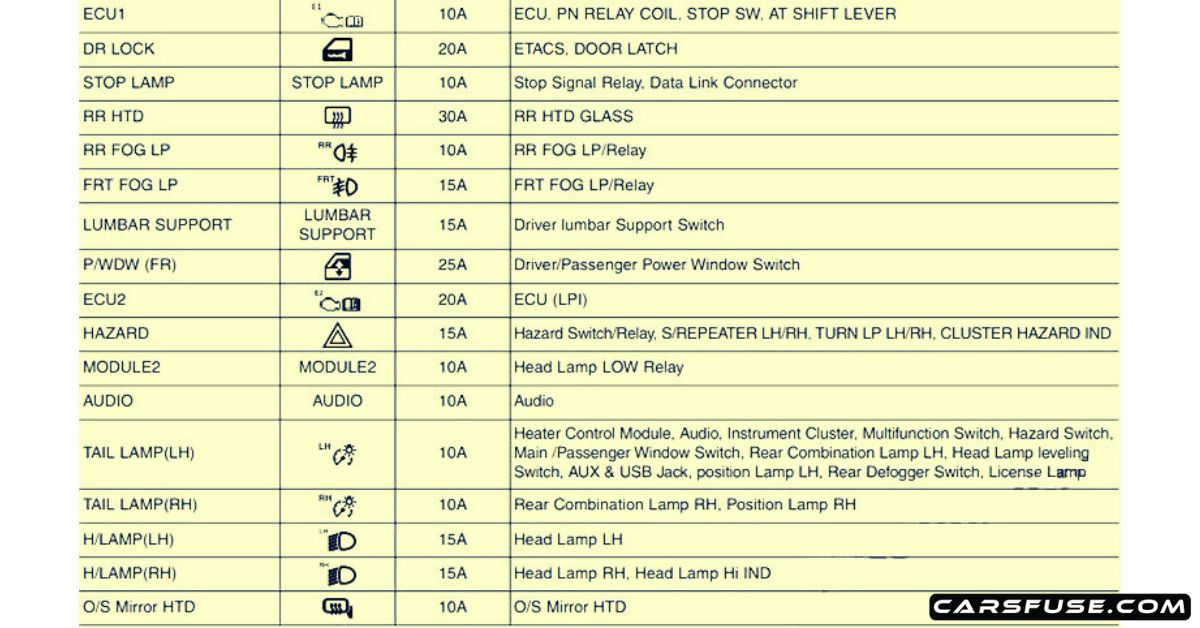
Task: Toggle the TAIL LAMP(LH) position lamp icon
Action: pos(340,452)
